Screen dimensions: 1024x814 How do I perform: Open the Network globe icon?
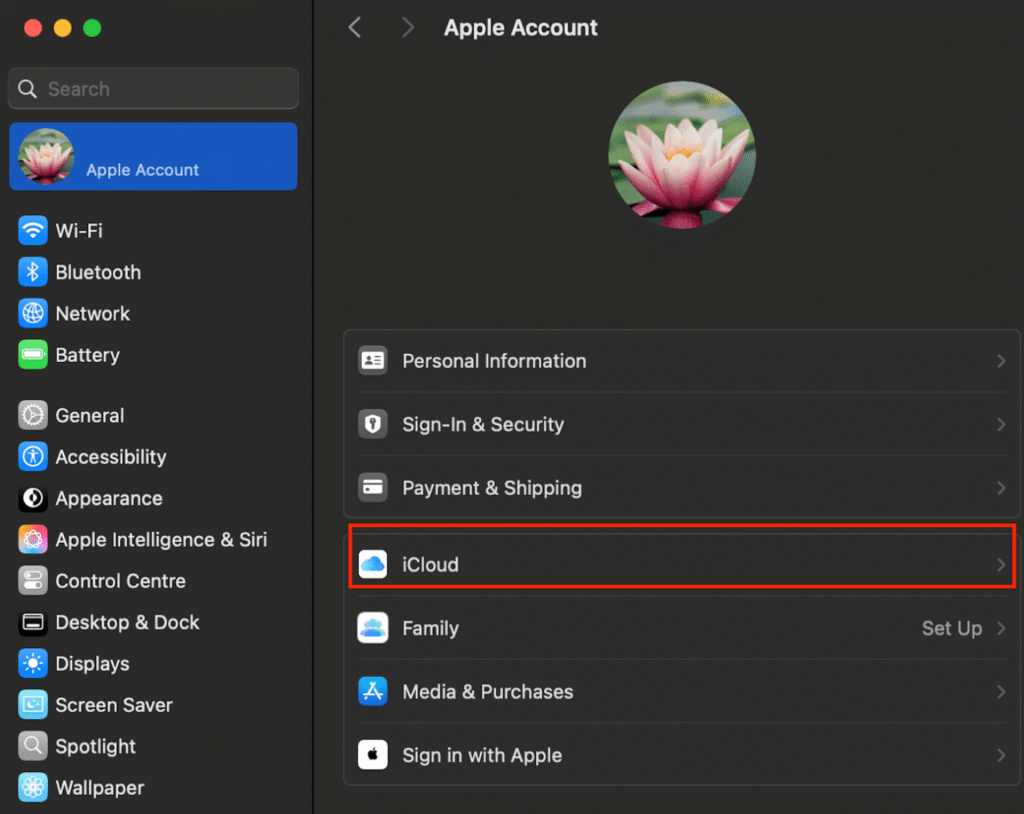(x=33, y=314)
